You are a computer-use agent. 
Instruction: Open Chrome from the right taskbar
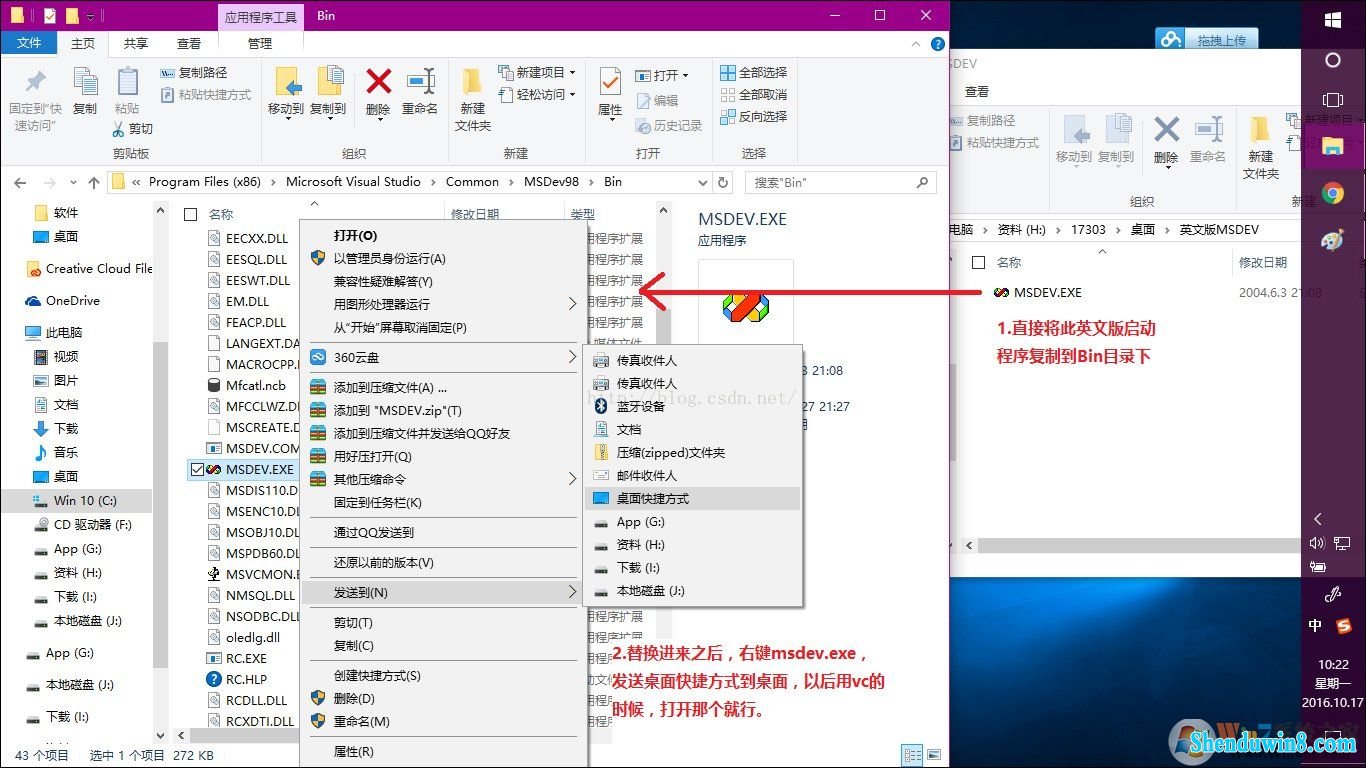click(x=1332, y=193)
